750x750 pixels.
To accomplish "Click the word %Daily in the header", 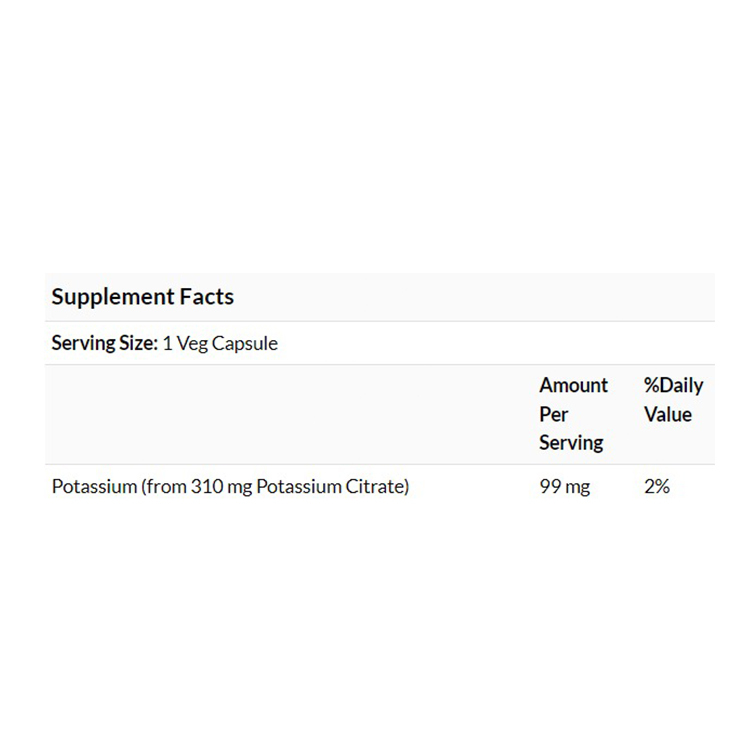I will [673, 386].
